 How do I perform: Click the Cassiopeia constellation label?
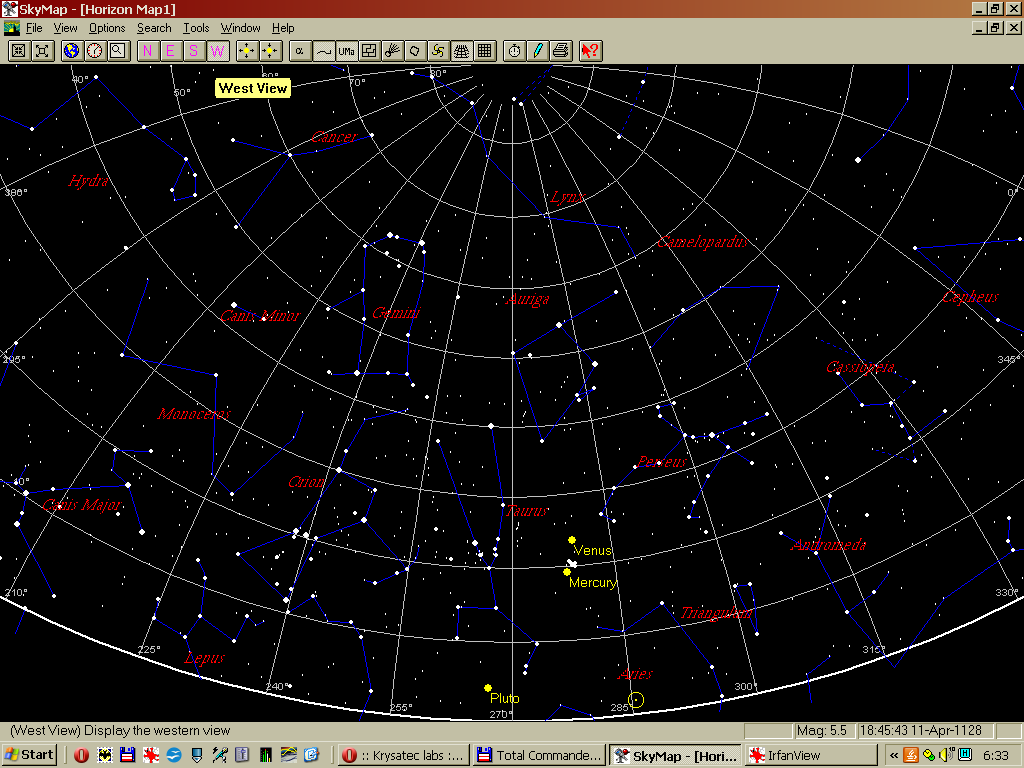[x=861, y=367]
